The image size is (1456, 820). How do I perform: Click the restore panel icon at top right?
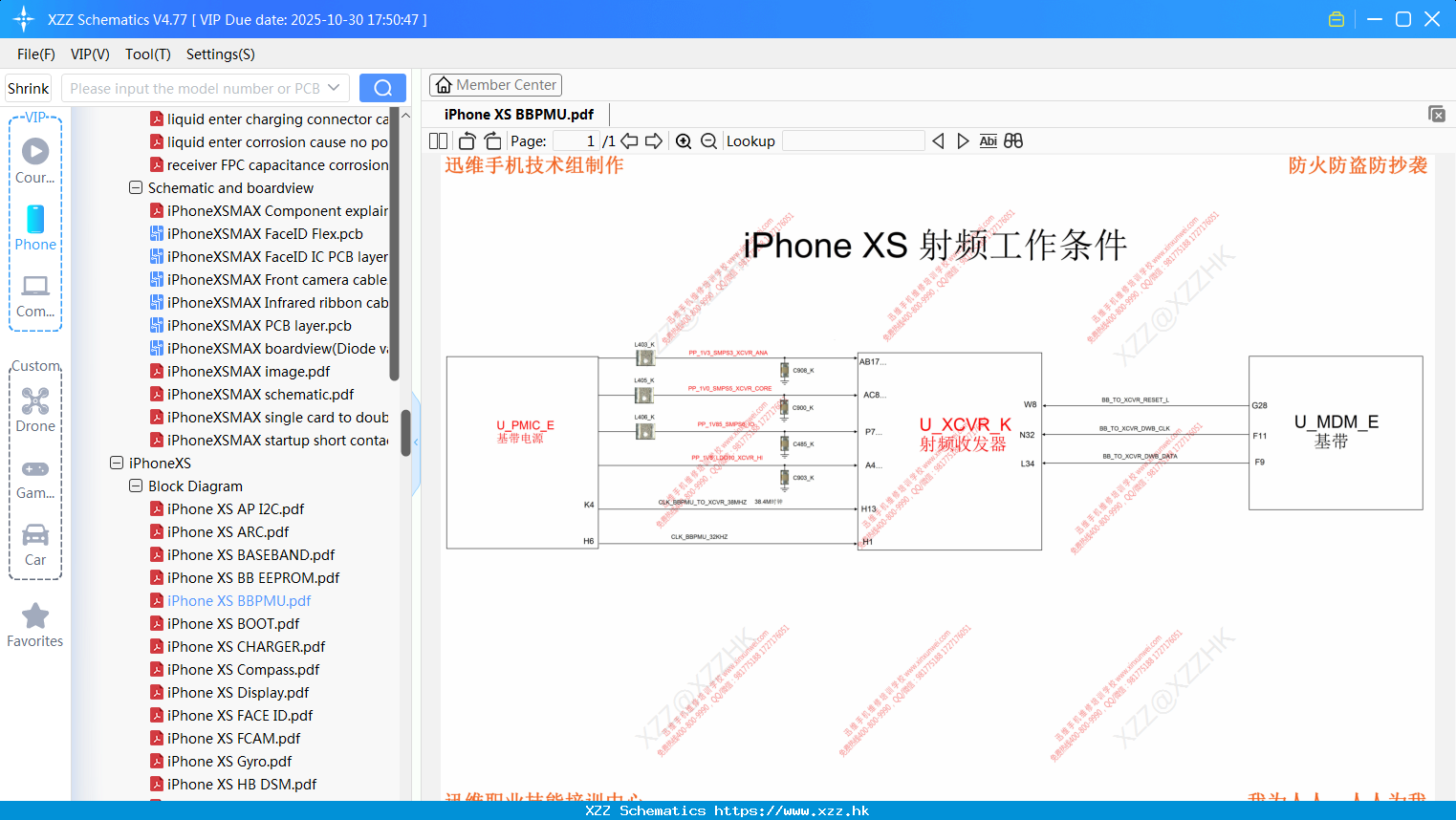click(x=1437, y=114)
